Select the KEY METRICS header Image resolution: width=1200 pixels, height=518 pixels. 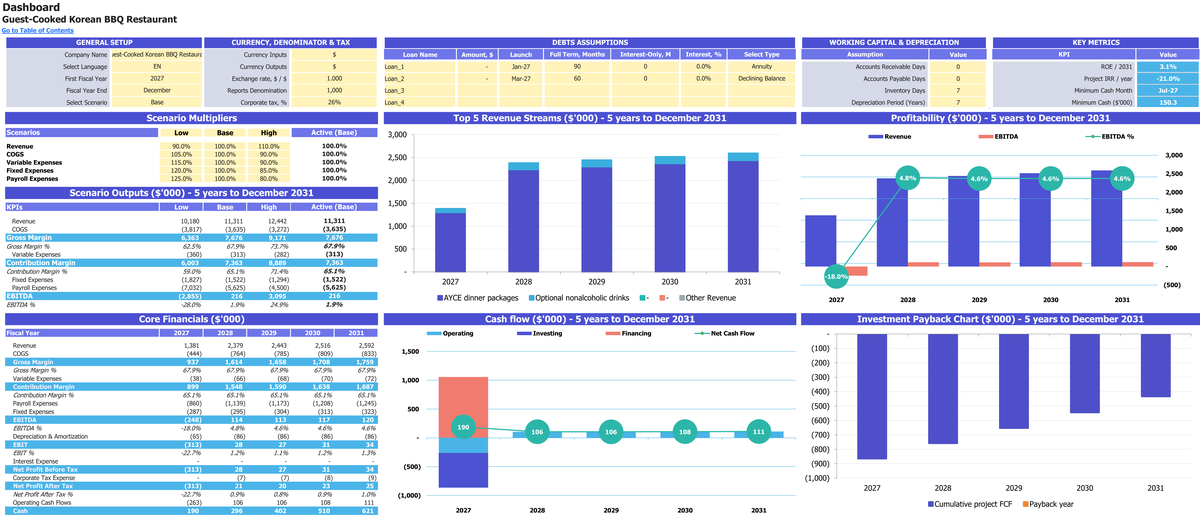(1093, 43)
